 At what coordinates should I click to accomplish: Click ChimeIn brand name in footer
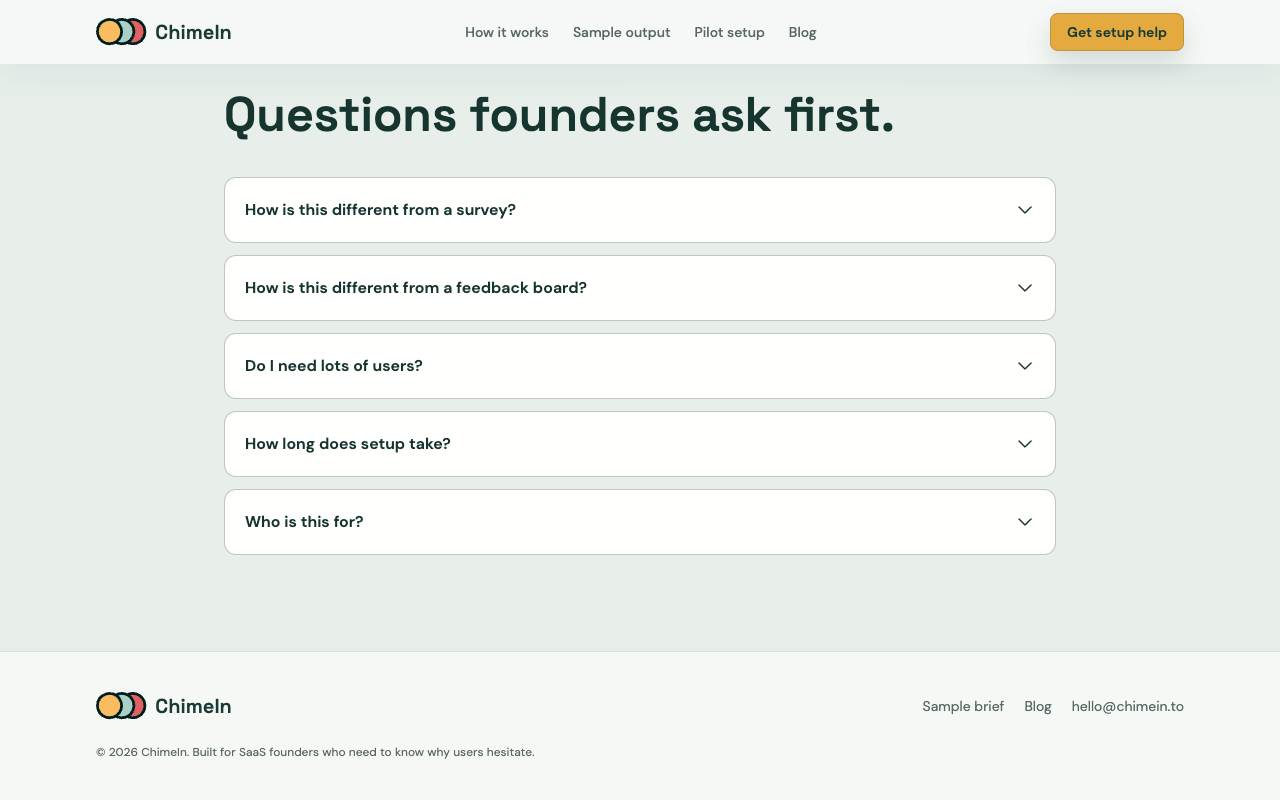point(193,706)
